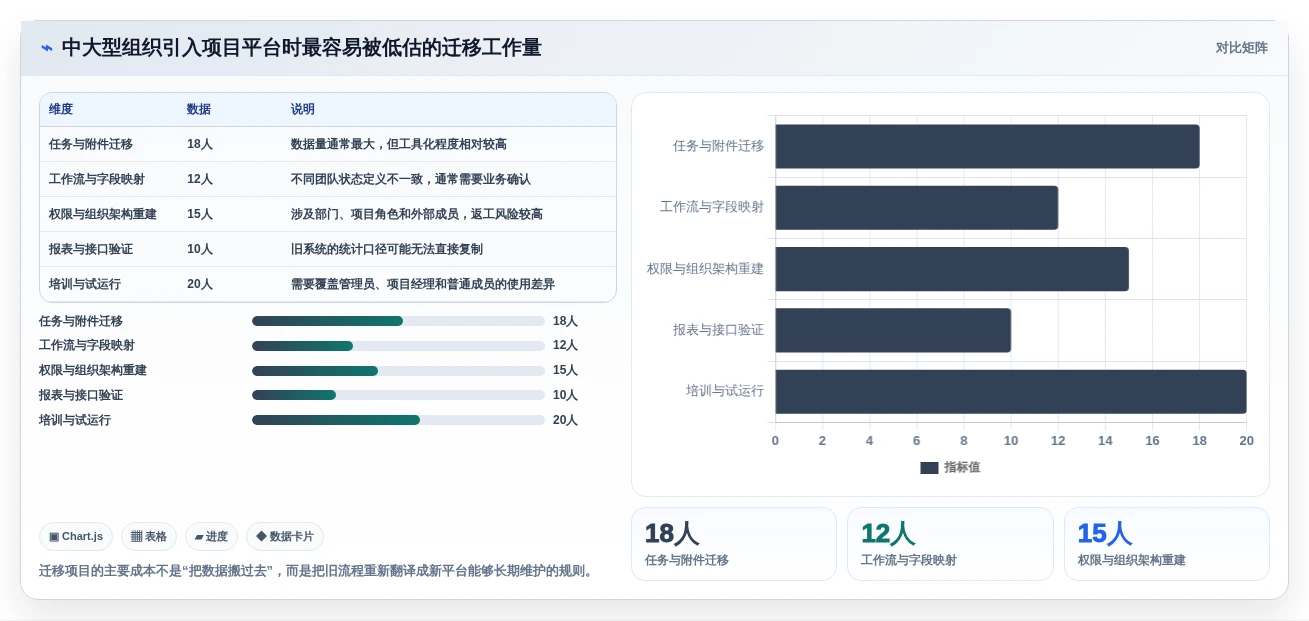Screen dimensions: 1309x621
Task: Click the 20人 value in the table
Action: (200, 284)
